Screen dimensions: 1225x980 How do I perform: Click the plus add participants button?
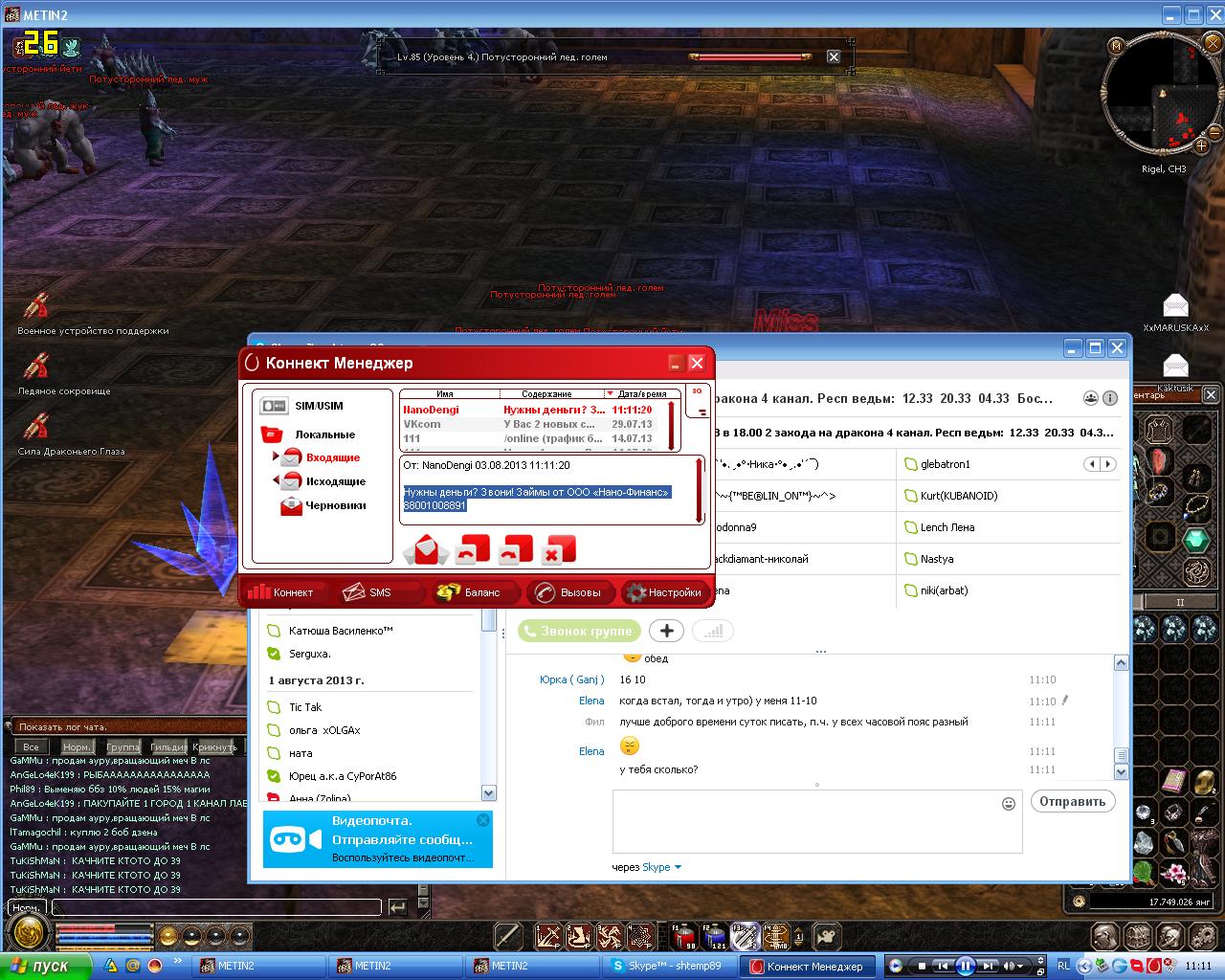tap(667, 631)
